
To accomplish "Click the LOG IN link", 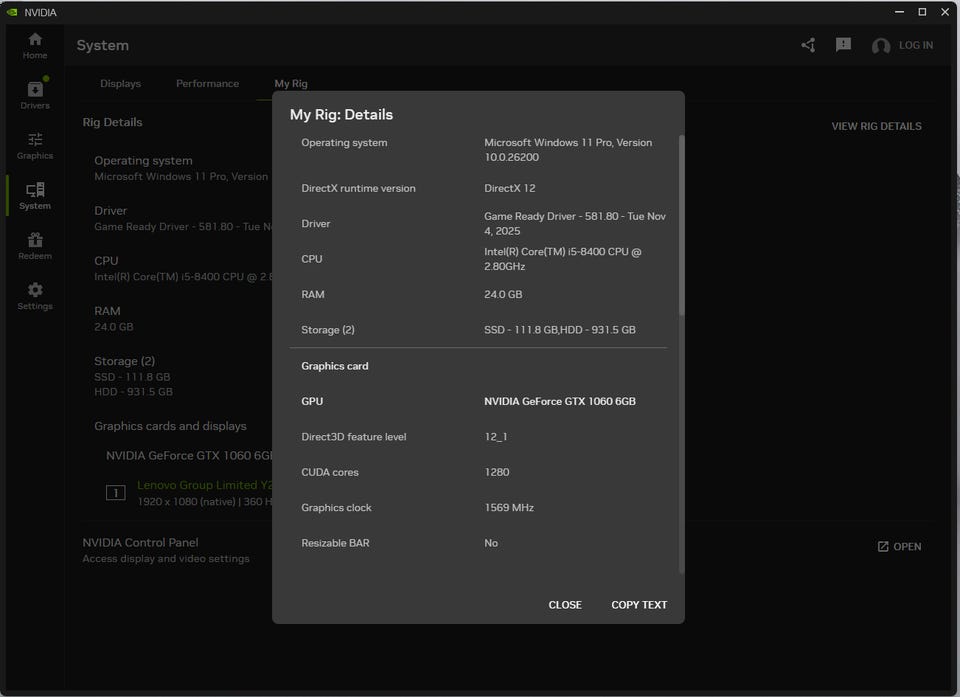I will pyautogui.click(x=915, y=45).
